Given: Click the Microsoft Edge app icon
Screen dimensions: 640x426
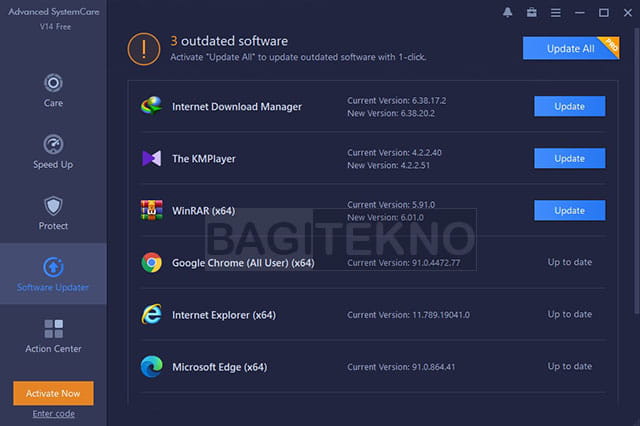Looking at the screenshot, I should tap(151, 366).
